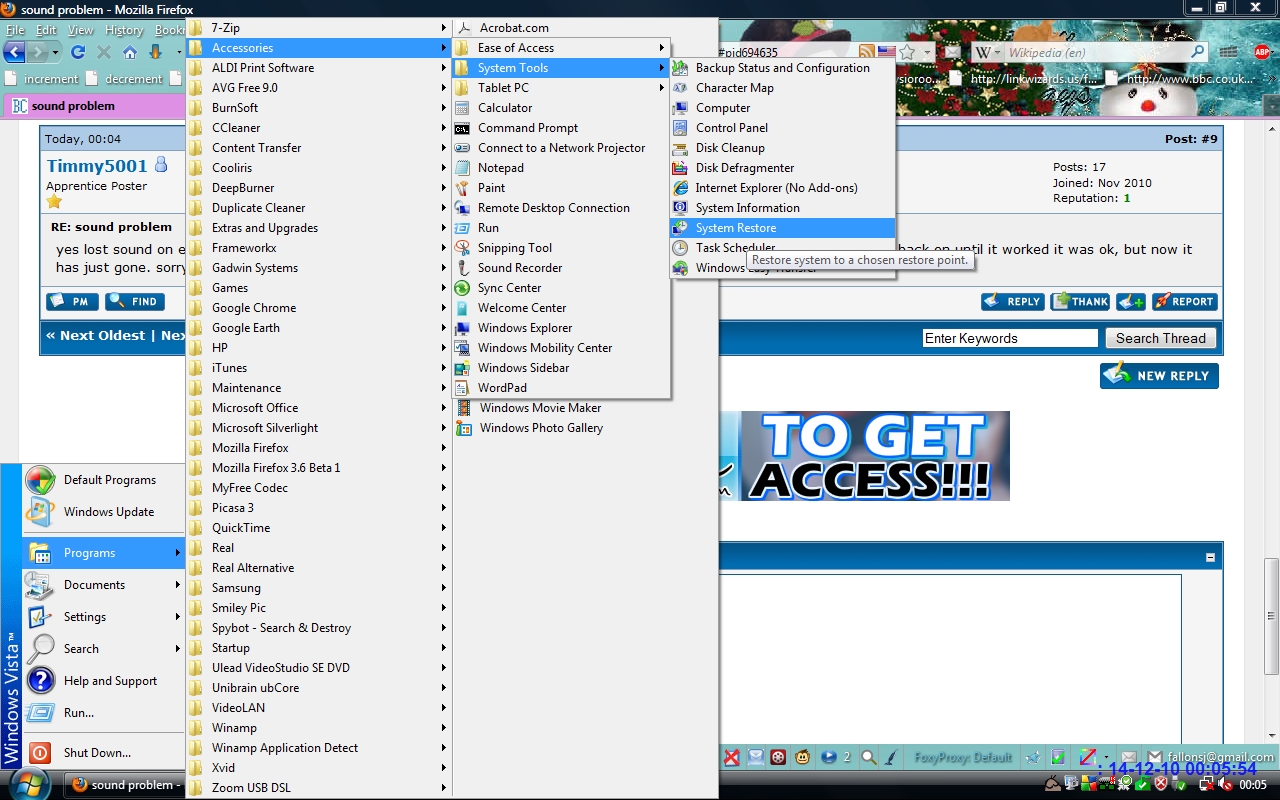Viewport: 1280px width, 800px height.
Task: Click the Notepad icon
Action: click(462, 168)
